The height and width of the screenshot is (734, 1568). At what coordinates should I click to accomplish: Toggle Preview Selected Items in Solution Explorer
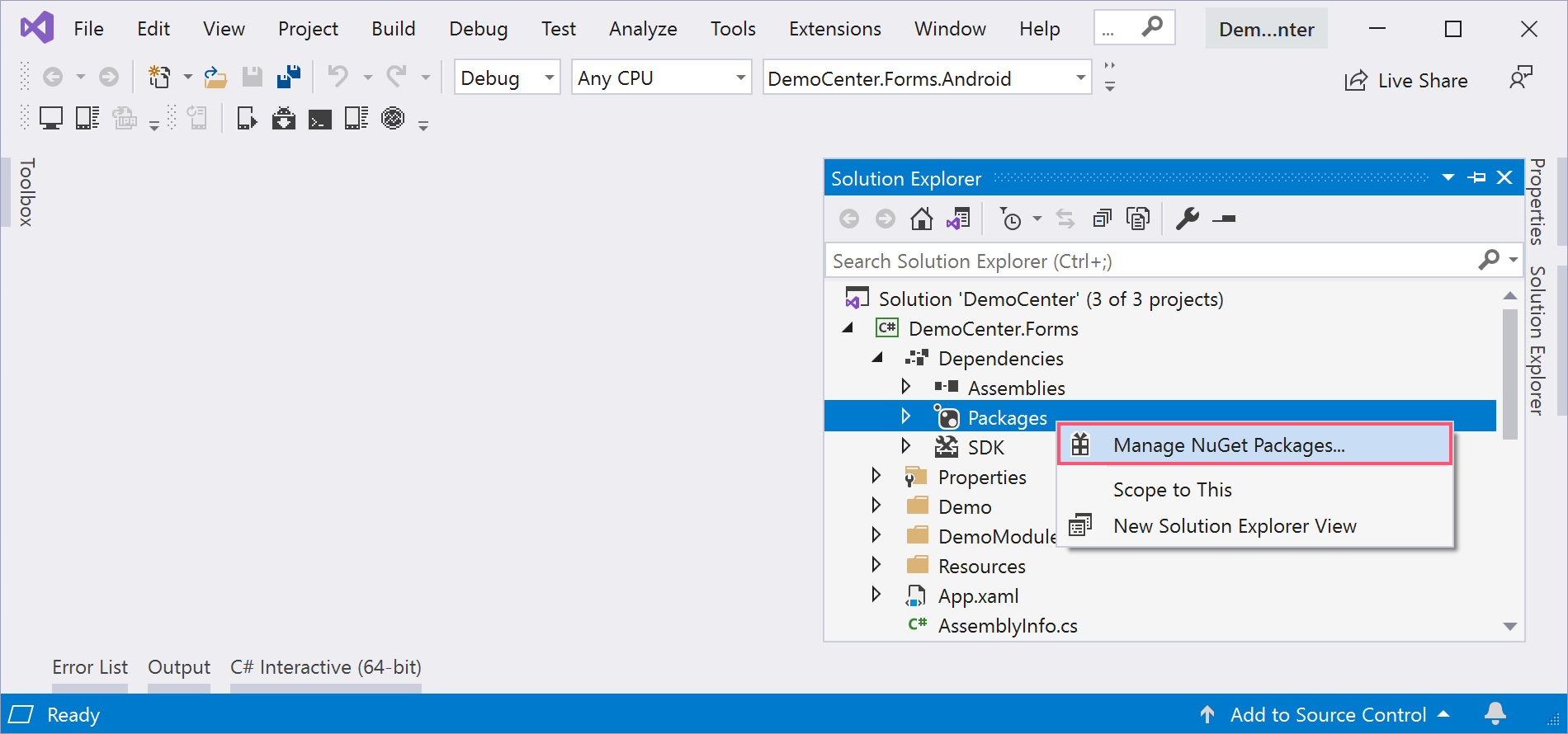[1224, 219]
